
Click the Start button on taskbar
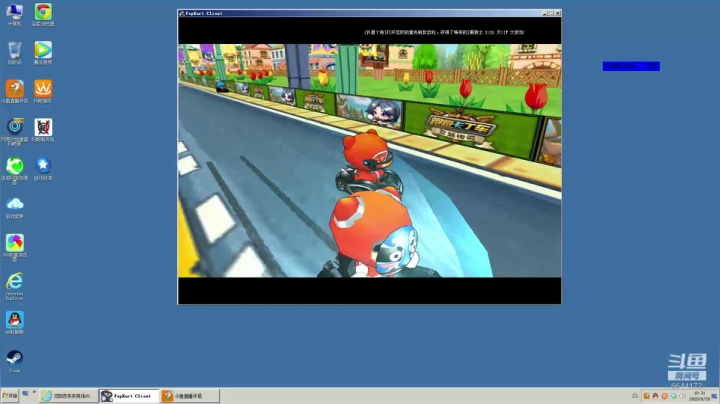10,396
